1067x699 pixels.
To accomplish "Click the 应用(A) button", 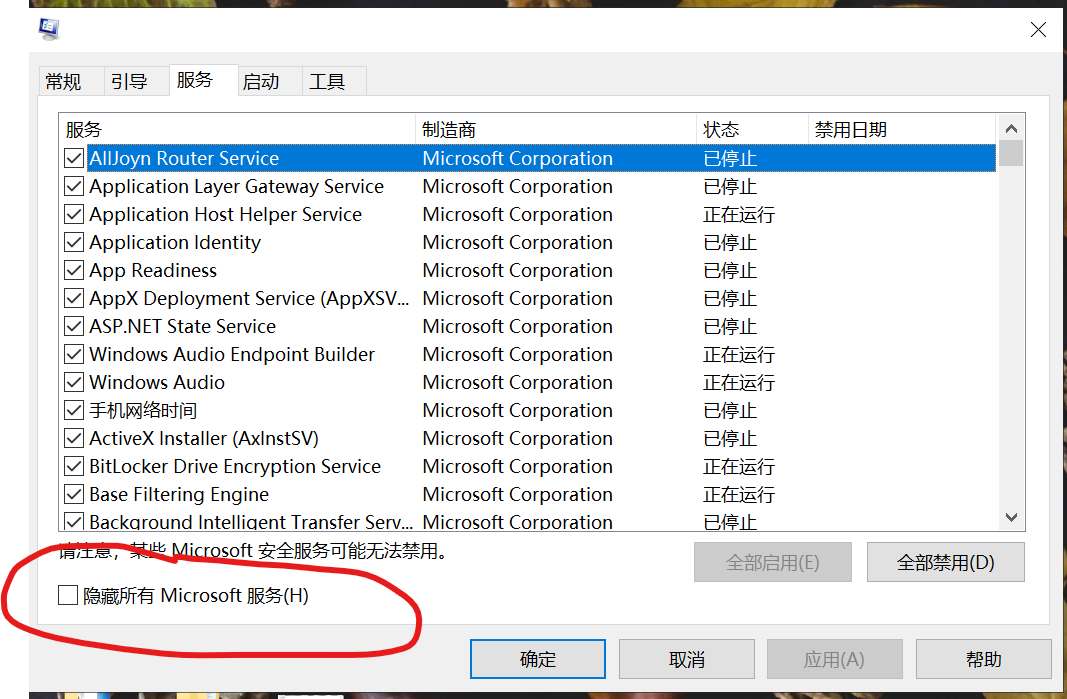I will 834,659.
